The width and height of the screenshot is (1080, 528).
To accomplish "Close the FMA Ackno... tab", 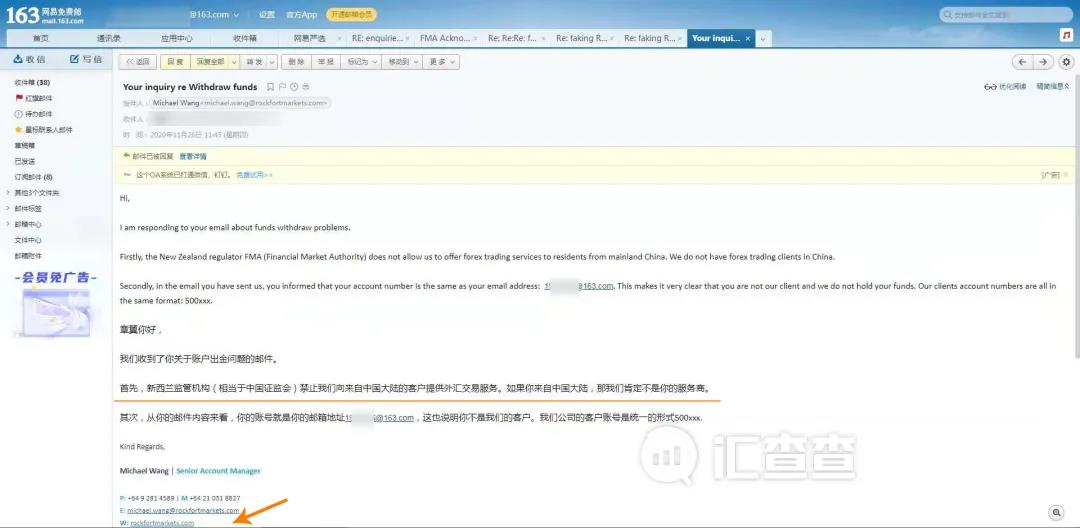I will (x=476, y=39).
